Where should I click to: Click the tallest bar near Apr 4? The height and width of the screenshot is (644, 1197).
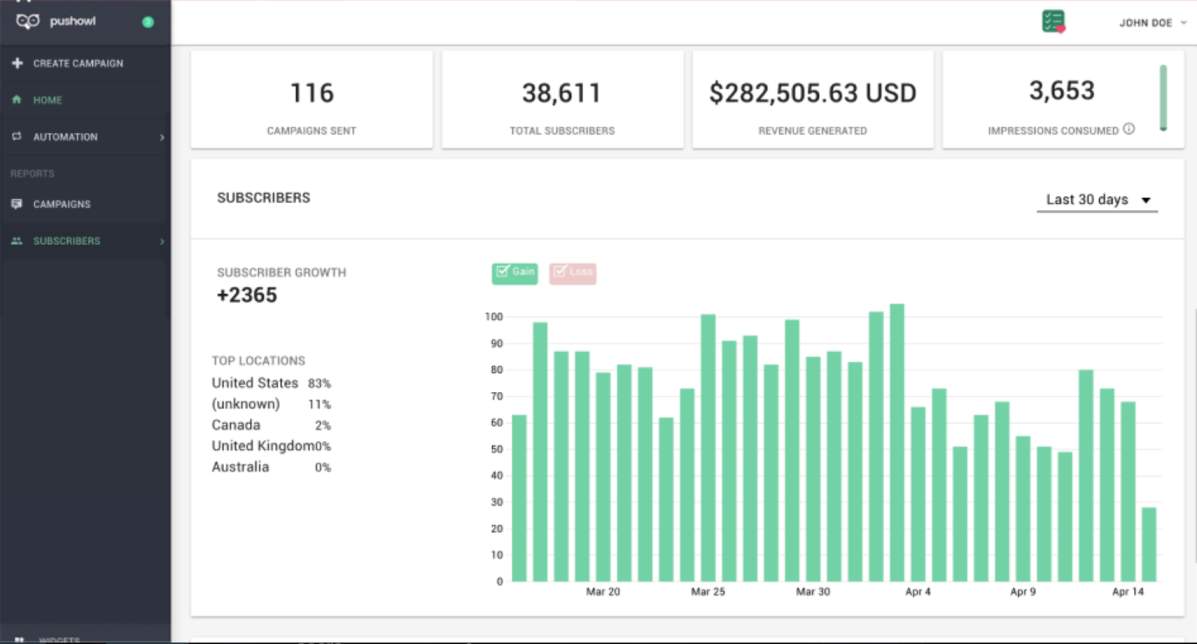[897, 442]
